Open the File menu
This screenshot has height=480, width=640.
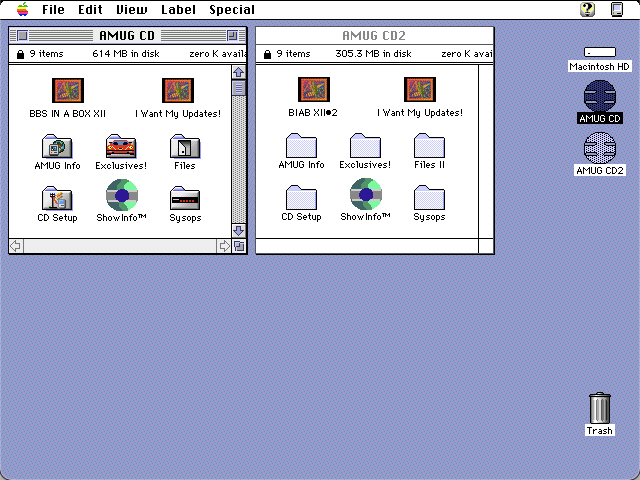pos(53,9)
